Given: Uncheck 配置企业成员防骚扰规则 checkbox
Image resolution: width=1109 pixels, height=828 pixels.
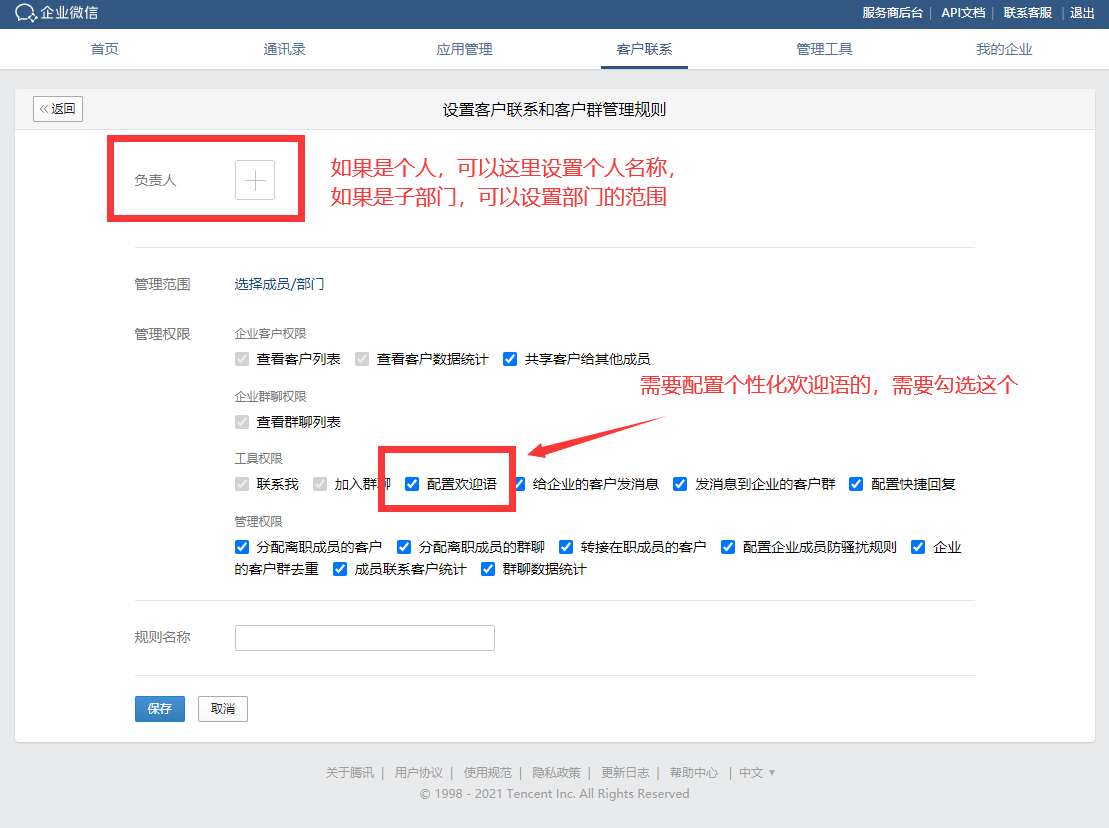Looking at the screenshot, I should click(x=728, y=547).
